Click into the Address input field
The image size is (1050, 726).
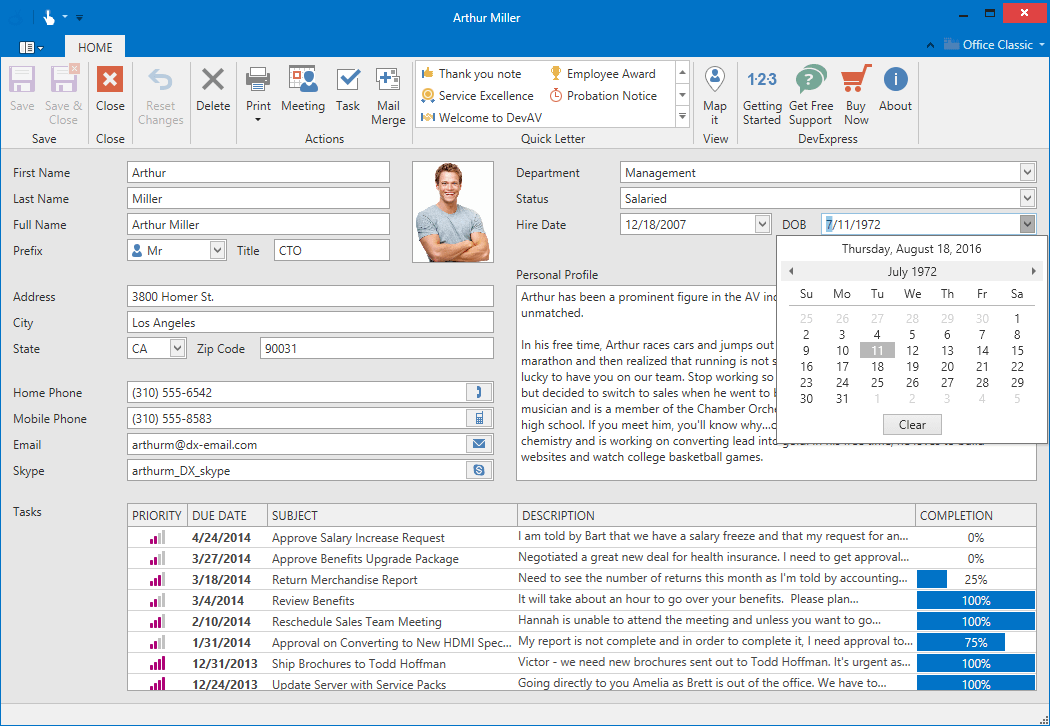310,297
